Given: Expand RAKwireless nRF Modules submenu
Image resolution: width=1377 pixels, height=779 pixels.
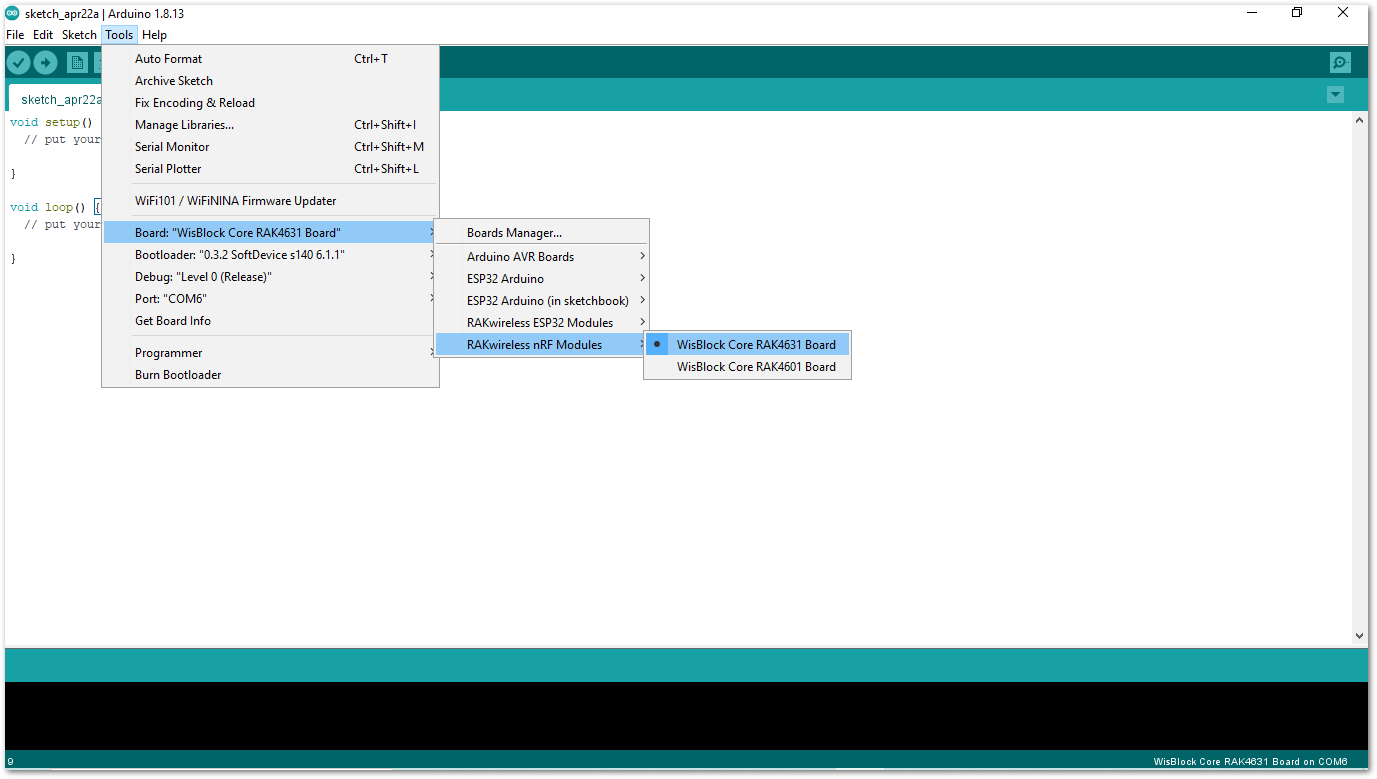Looking at the screenshot, I should click(x=542, y=345).
